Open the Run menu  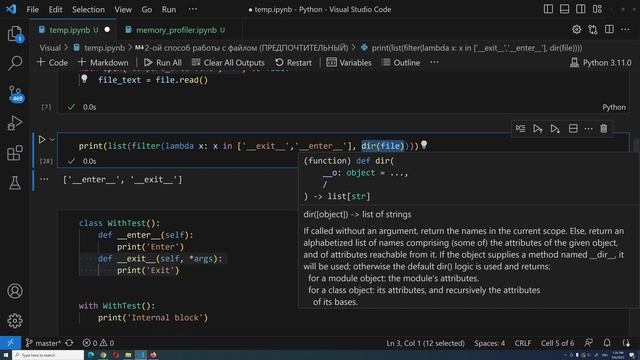click(x=169, y=9)
